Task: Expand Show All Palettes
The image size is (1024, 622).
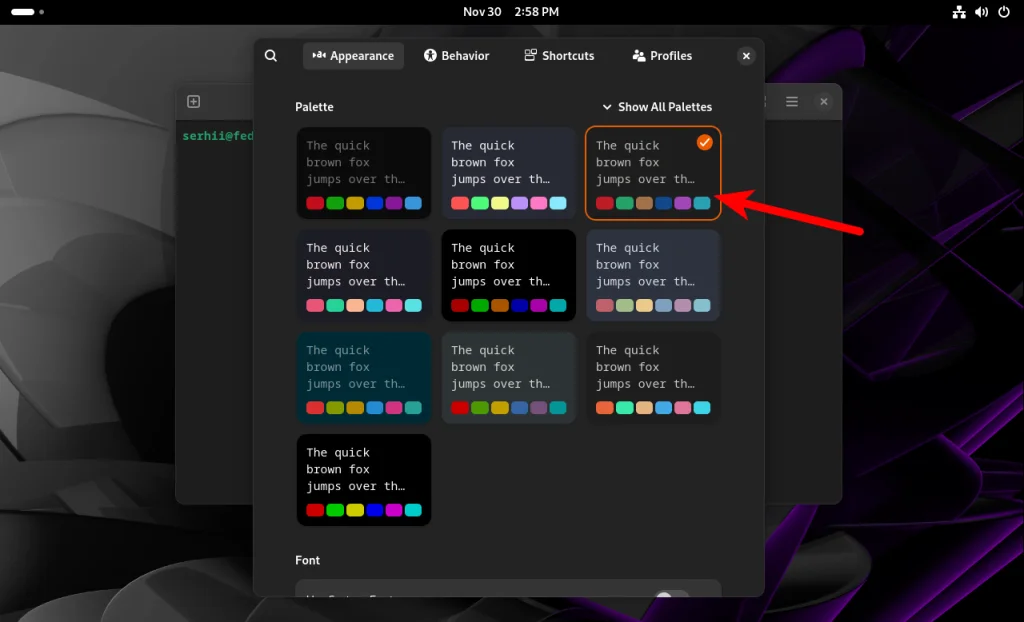Action: (656, 106)
